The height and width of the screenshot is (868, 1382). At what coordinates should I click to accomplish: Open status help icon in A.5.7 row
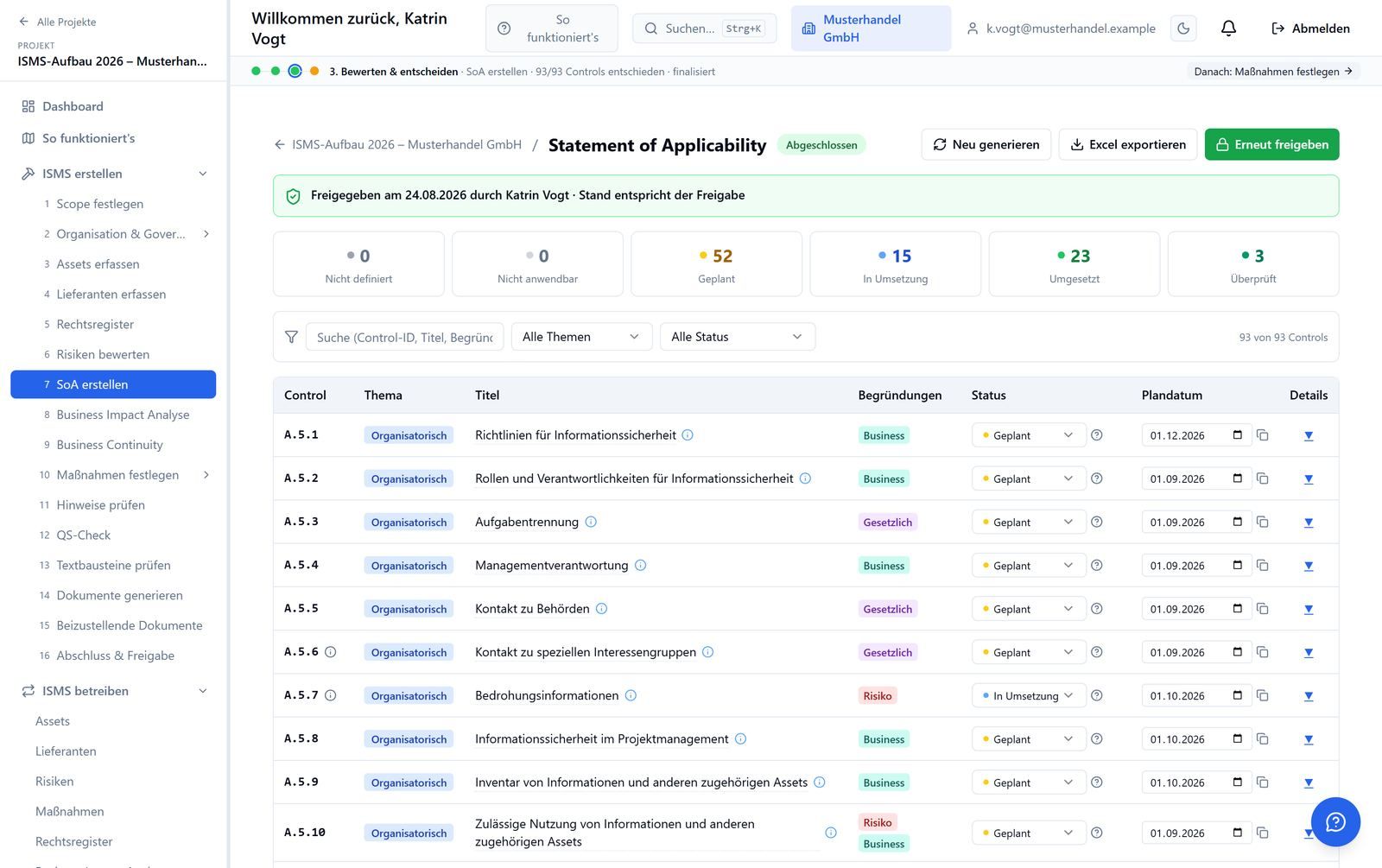point(1097,695)
